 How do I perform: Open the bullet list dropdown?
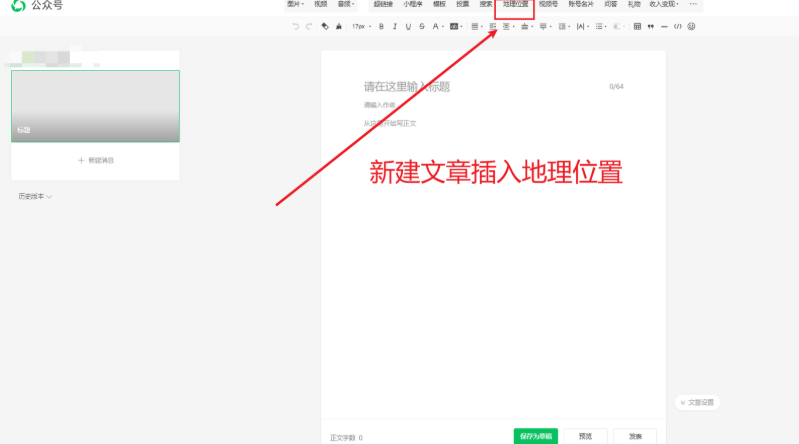601,27
